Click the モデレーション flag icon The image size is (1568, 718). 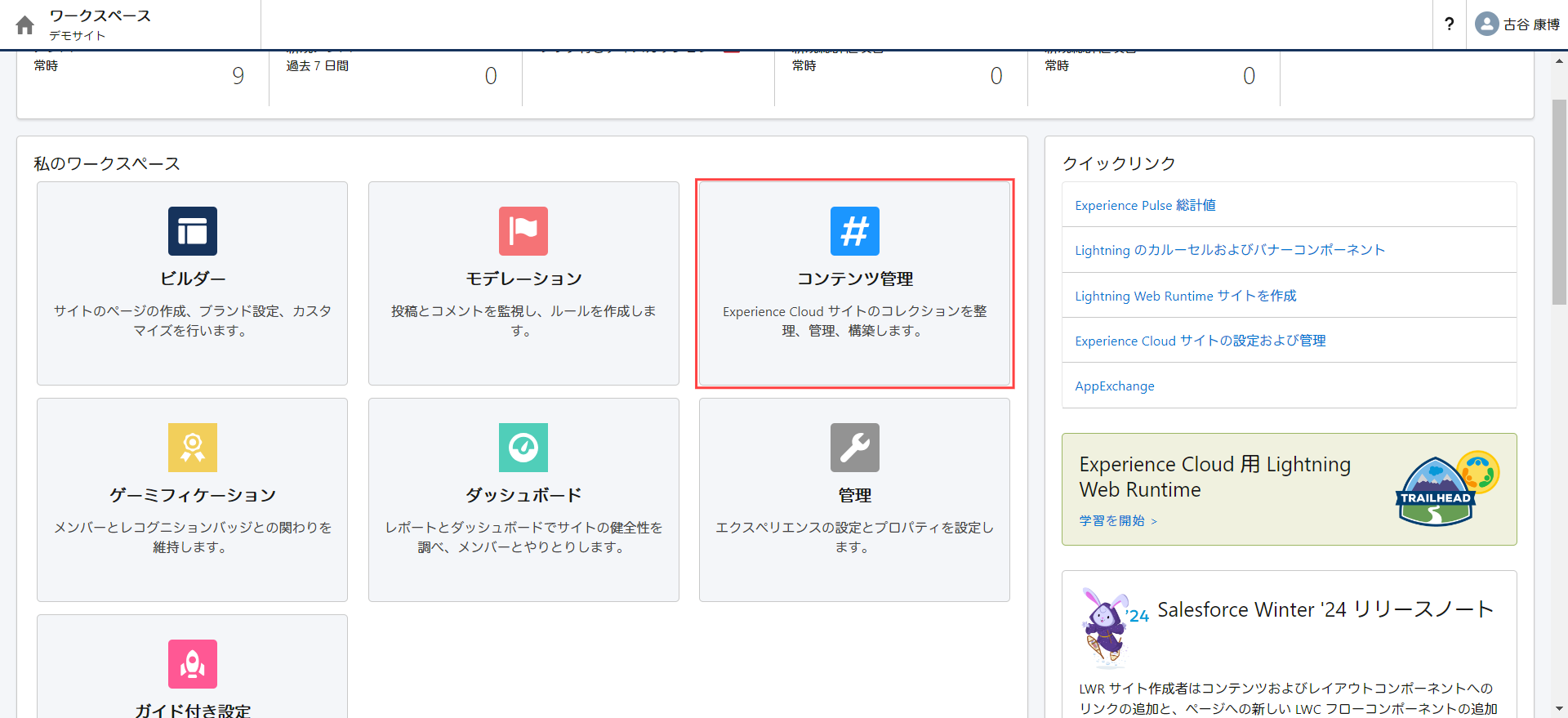pyautogui.click(x=523, y=231)
